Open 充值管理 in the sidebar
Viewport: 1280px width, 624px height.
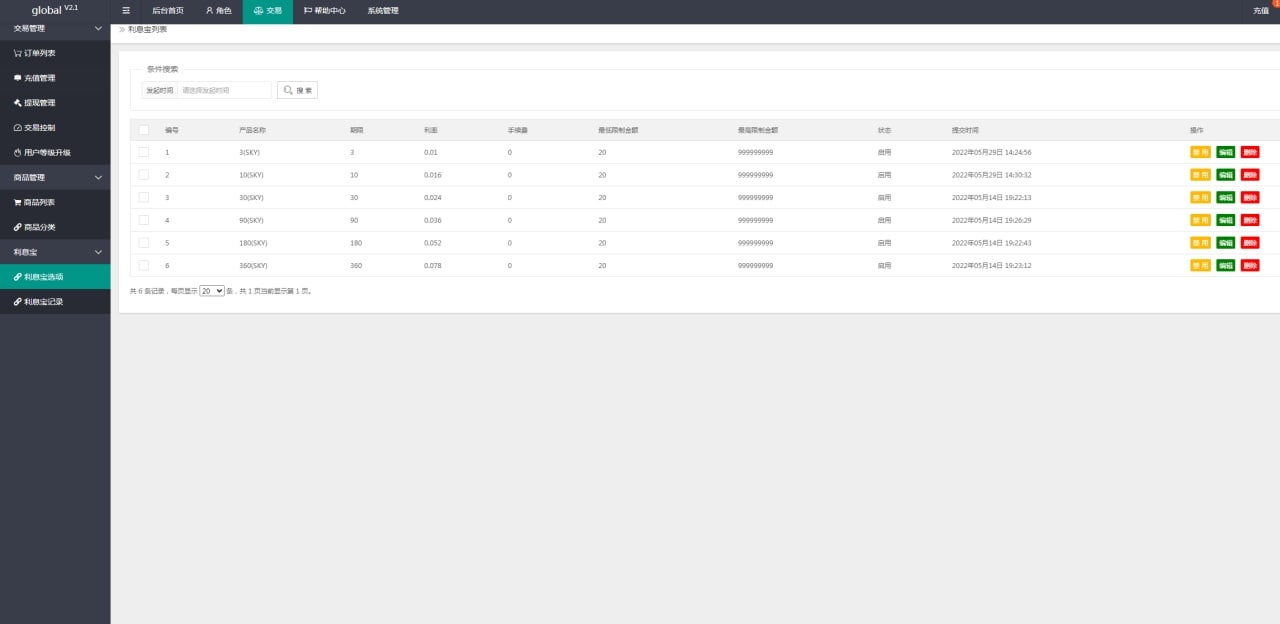[40, 78]
